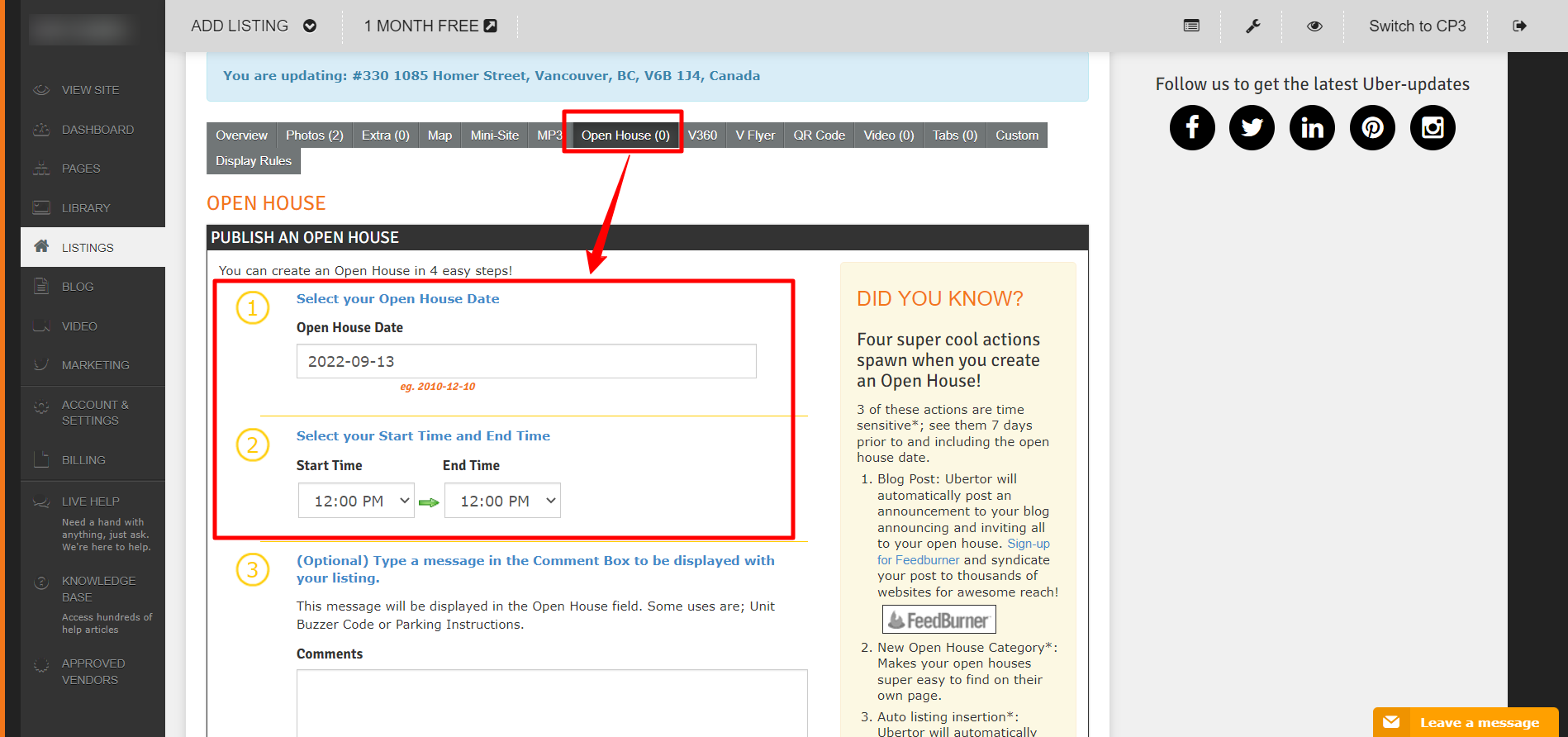Click the Listings house icon in sidebar
Screen dimensions: 1568x737
41,246
